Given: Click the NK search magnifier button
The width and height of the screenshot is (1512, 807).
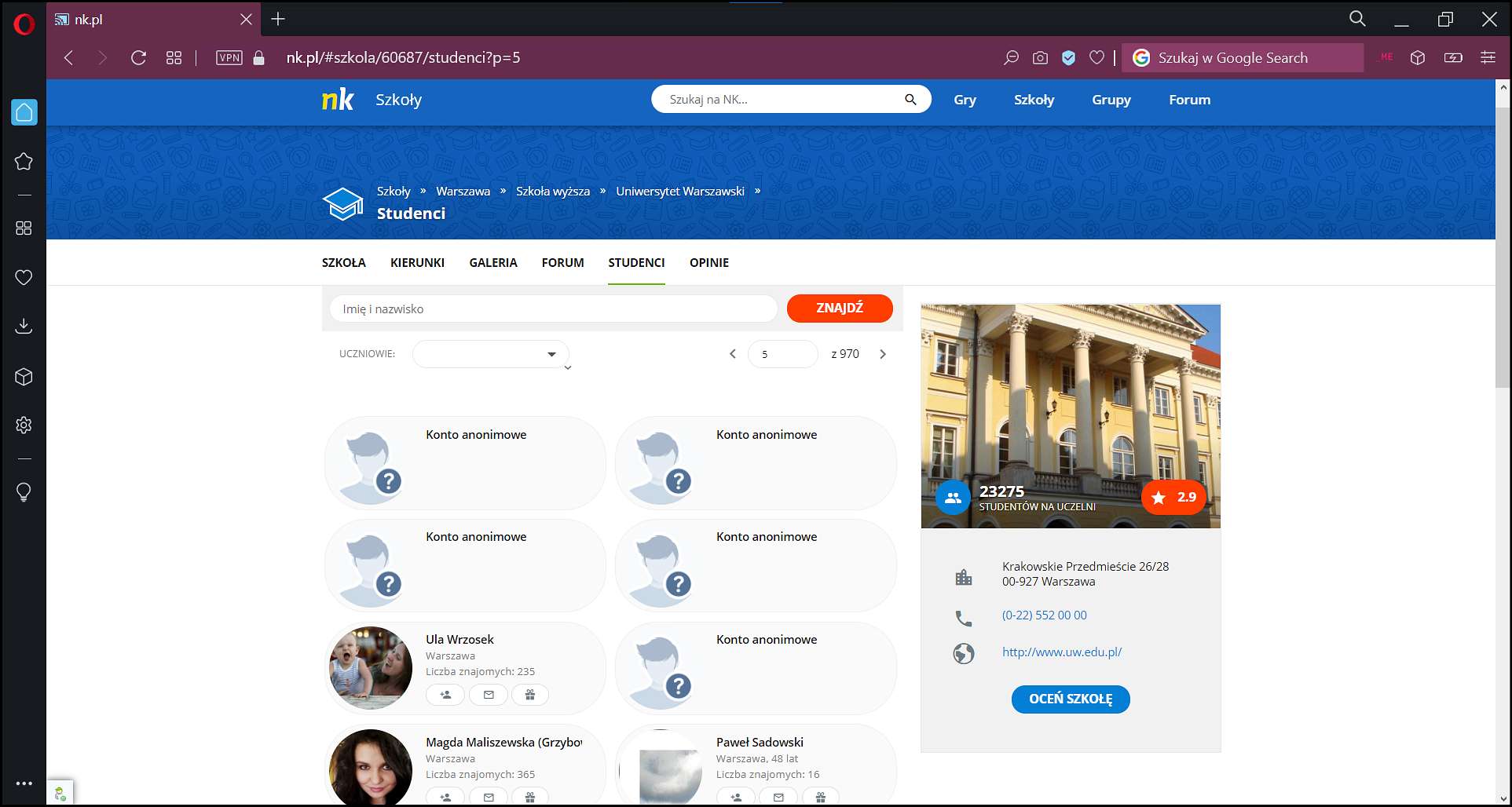Looking at the screenshot, I should pos(910,100).
